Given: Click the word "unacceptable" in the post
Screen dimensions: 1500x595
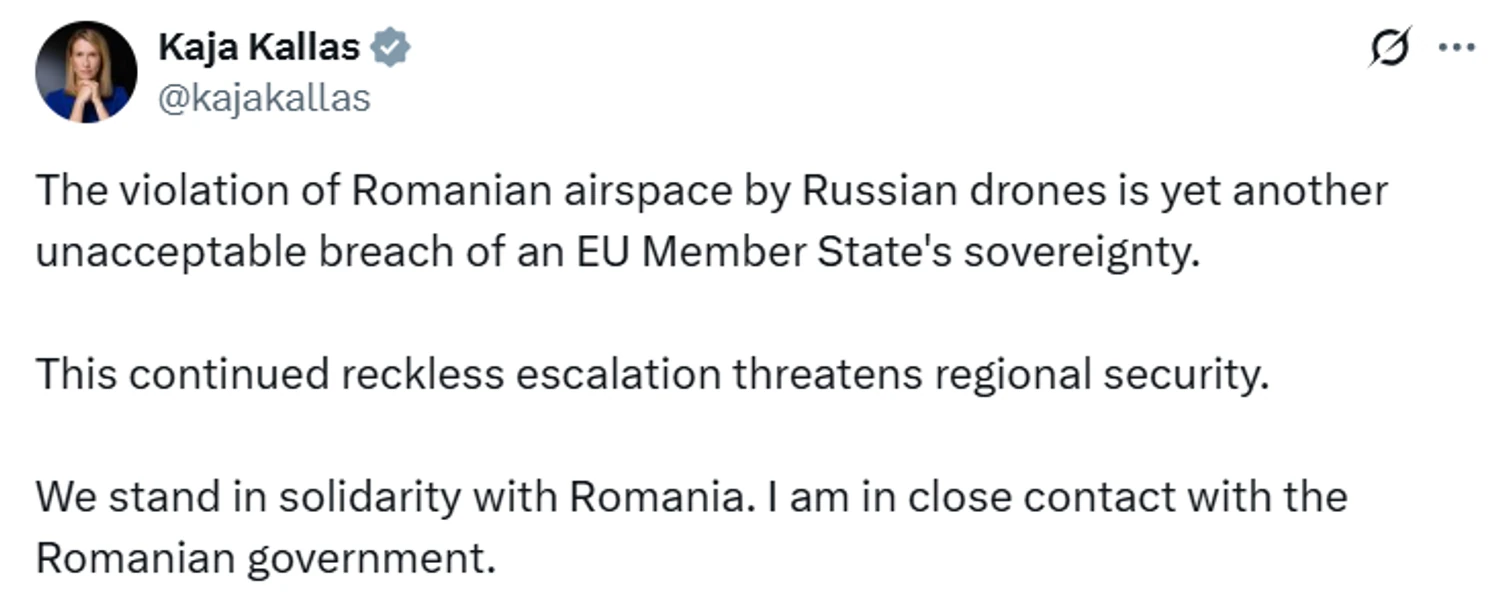Looking at the screenshot, I should pyautogui.click(x=171, y=253).
